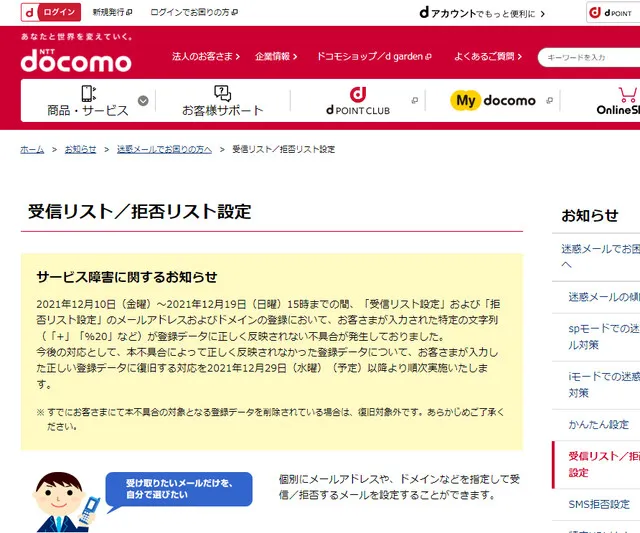640x533 pixels.
Task: Open SMS拒否設定 in the sidebar
Action: pyautogui.click(x=599, y=504)
